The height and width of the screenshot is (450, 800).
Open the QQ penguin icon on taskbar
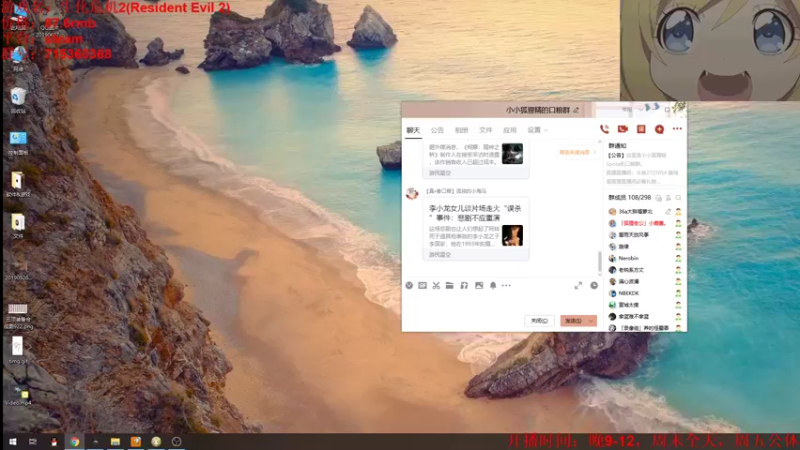point(54,442)
